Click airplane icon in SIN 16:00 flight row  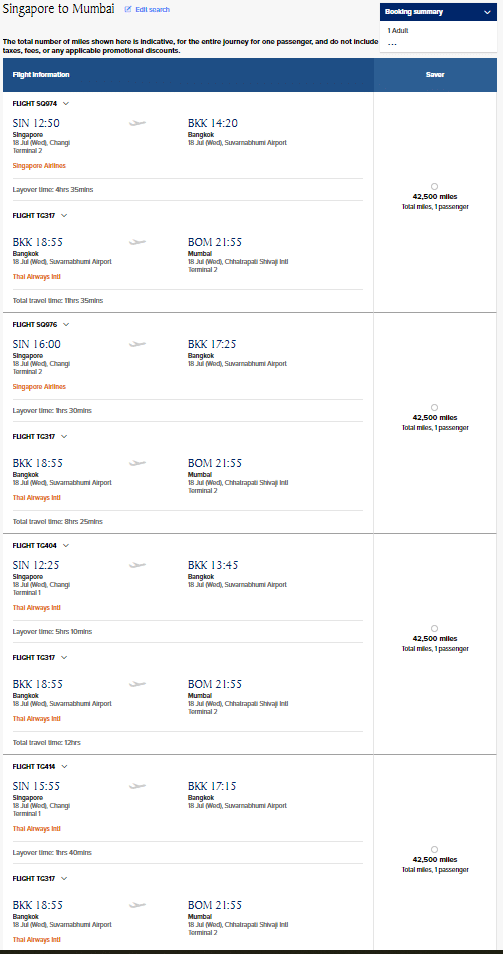point(137,344)
